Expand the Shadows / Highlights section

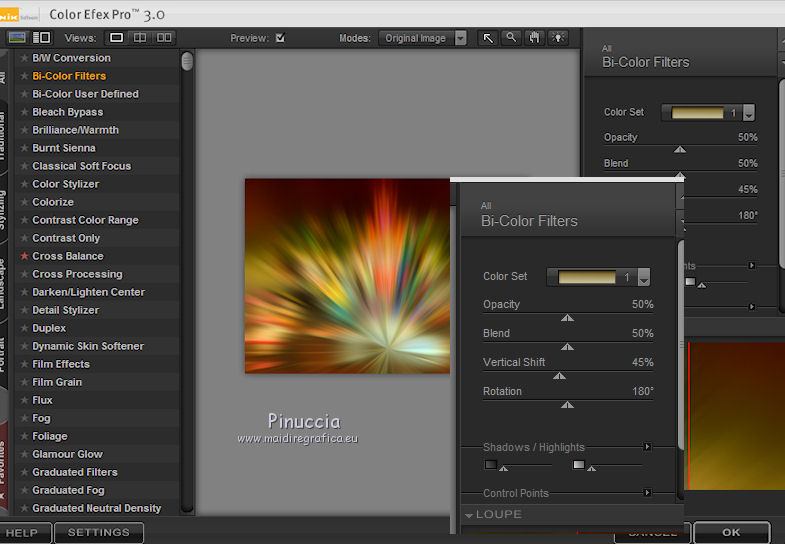(x=647, y=447)
